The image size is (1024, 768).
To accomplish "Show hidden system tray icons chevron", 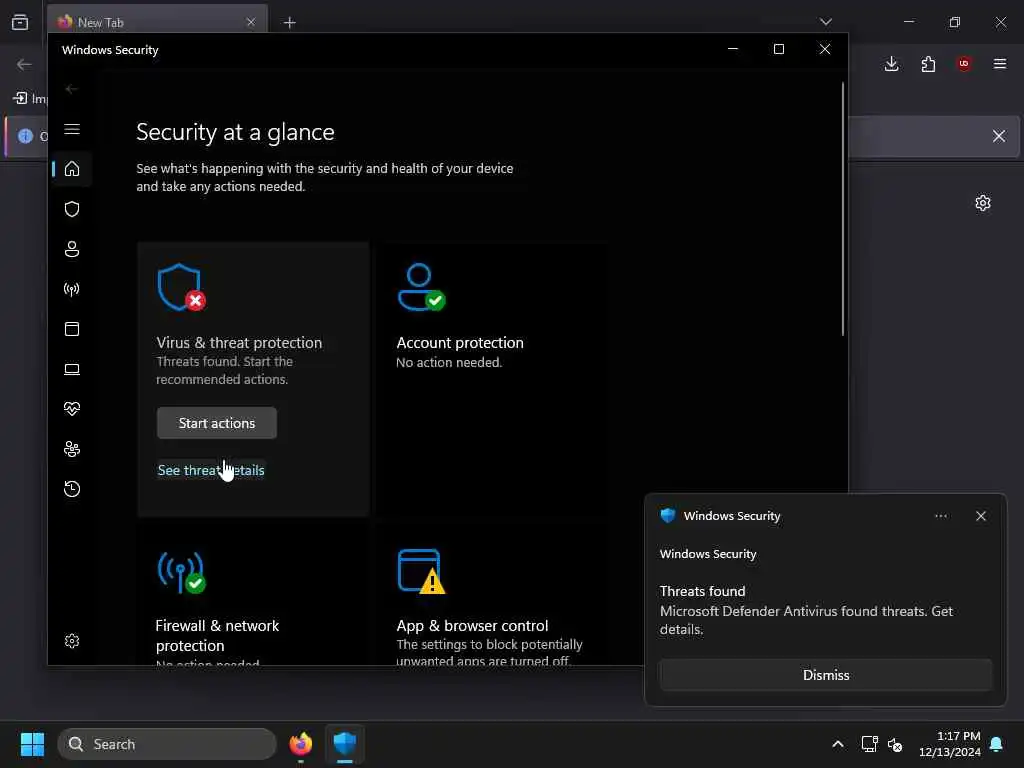I will click(838, 744).
